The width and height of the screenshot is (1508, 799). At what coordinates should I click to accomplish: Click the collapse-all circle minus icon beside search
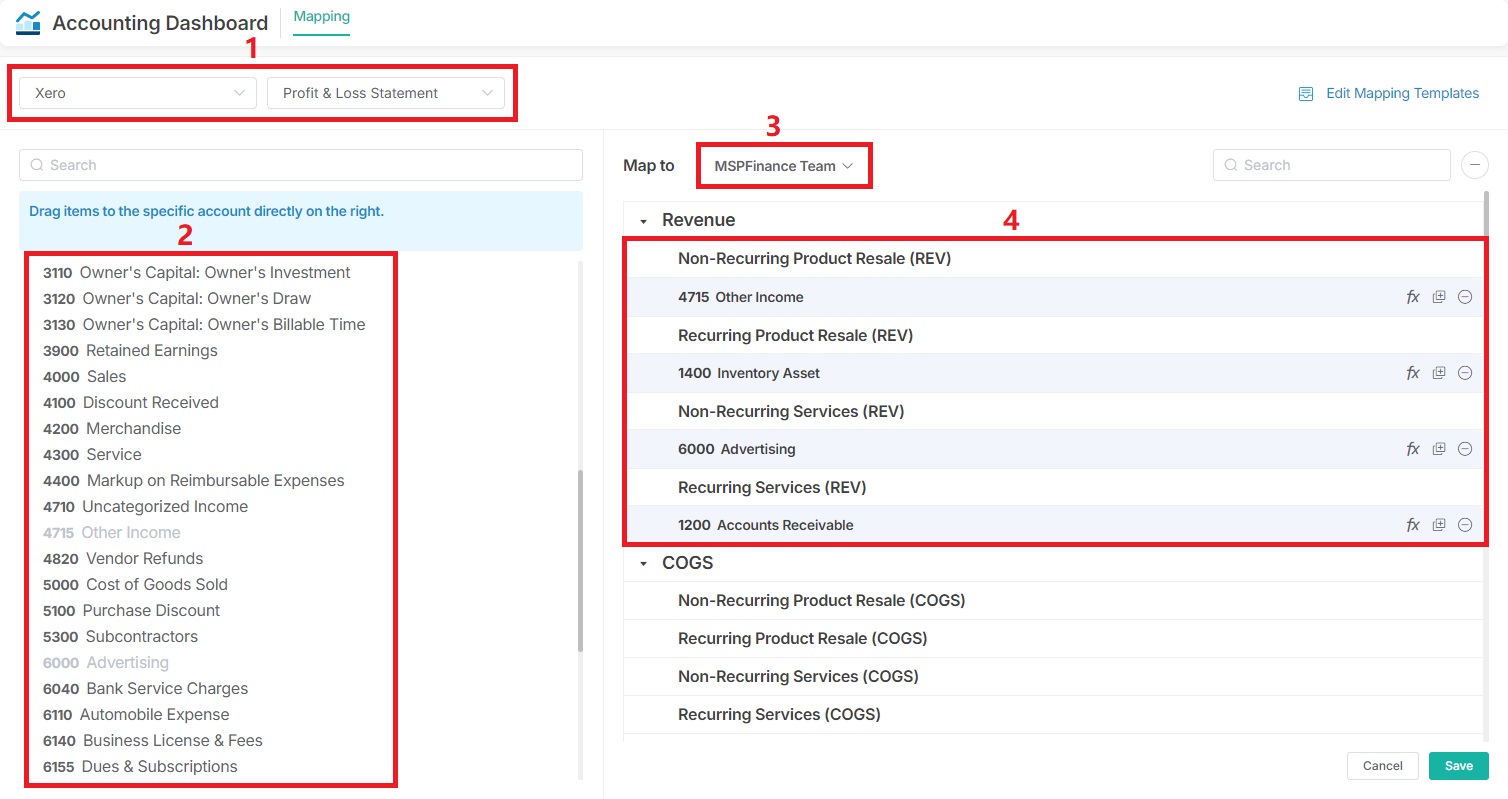(1475, 165)
